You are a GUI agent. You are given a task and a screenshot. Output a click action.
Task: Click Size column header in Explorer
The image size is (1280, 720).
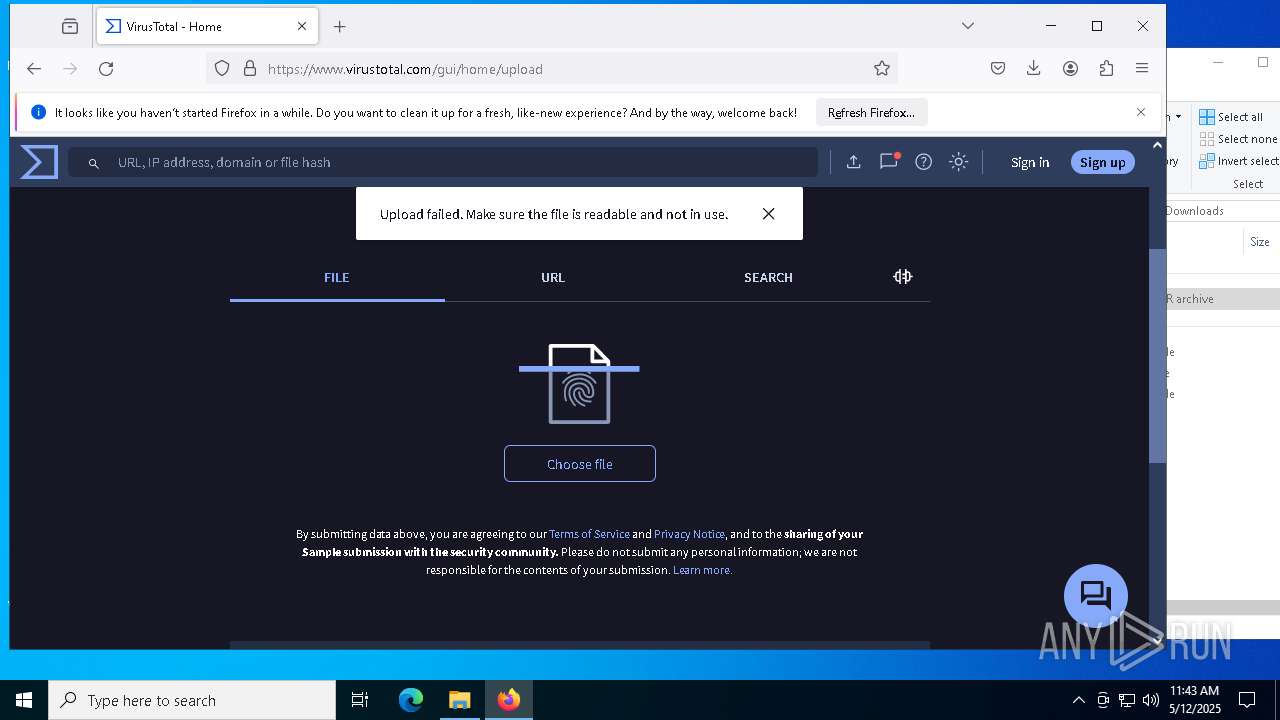[1260, 242]
